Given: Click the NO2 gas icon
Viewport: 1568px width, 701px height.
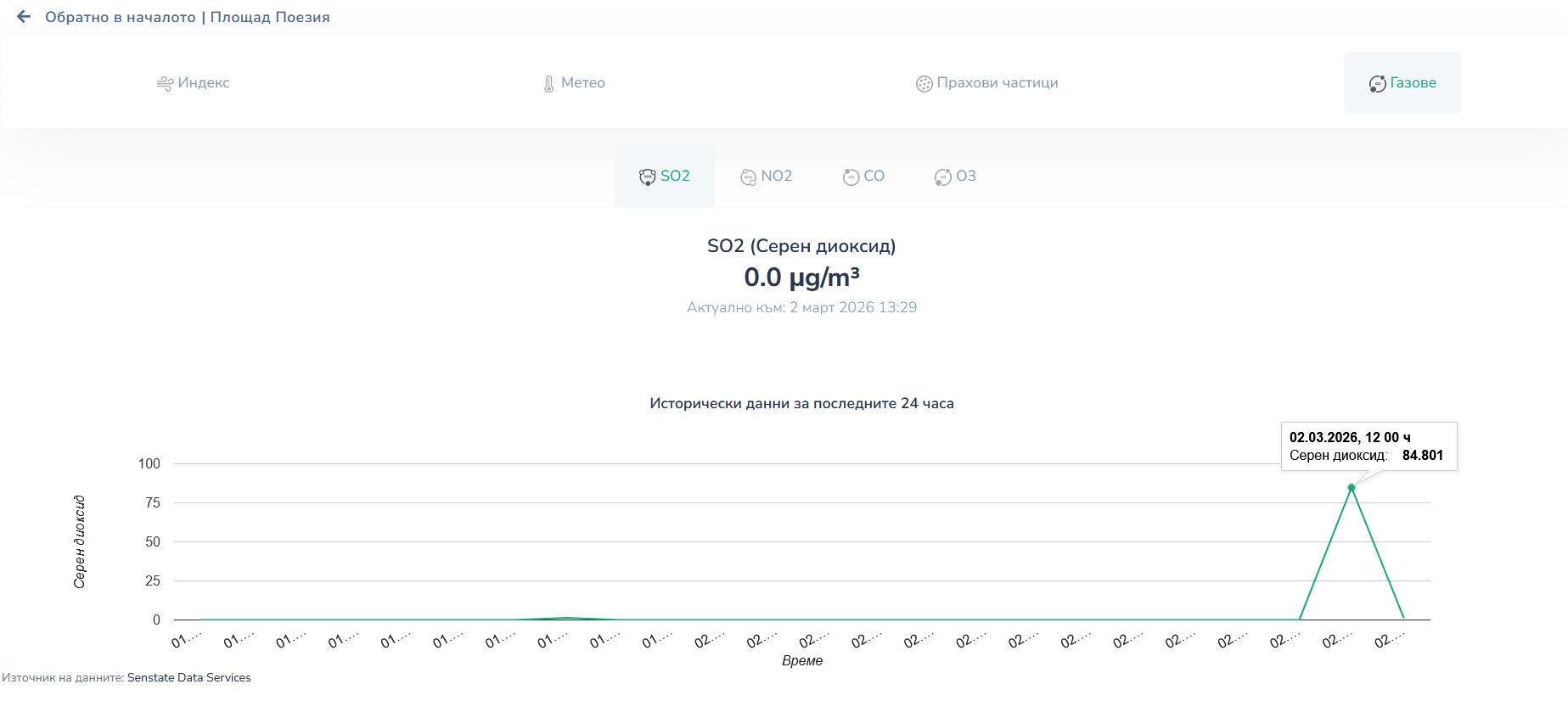Looking at the screenshot, I should (748, 177).
